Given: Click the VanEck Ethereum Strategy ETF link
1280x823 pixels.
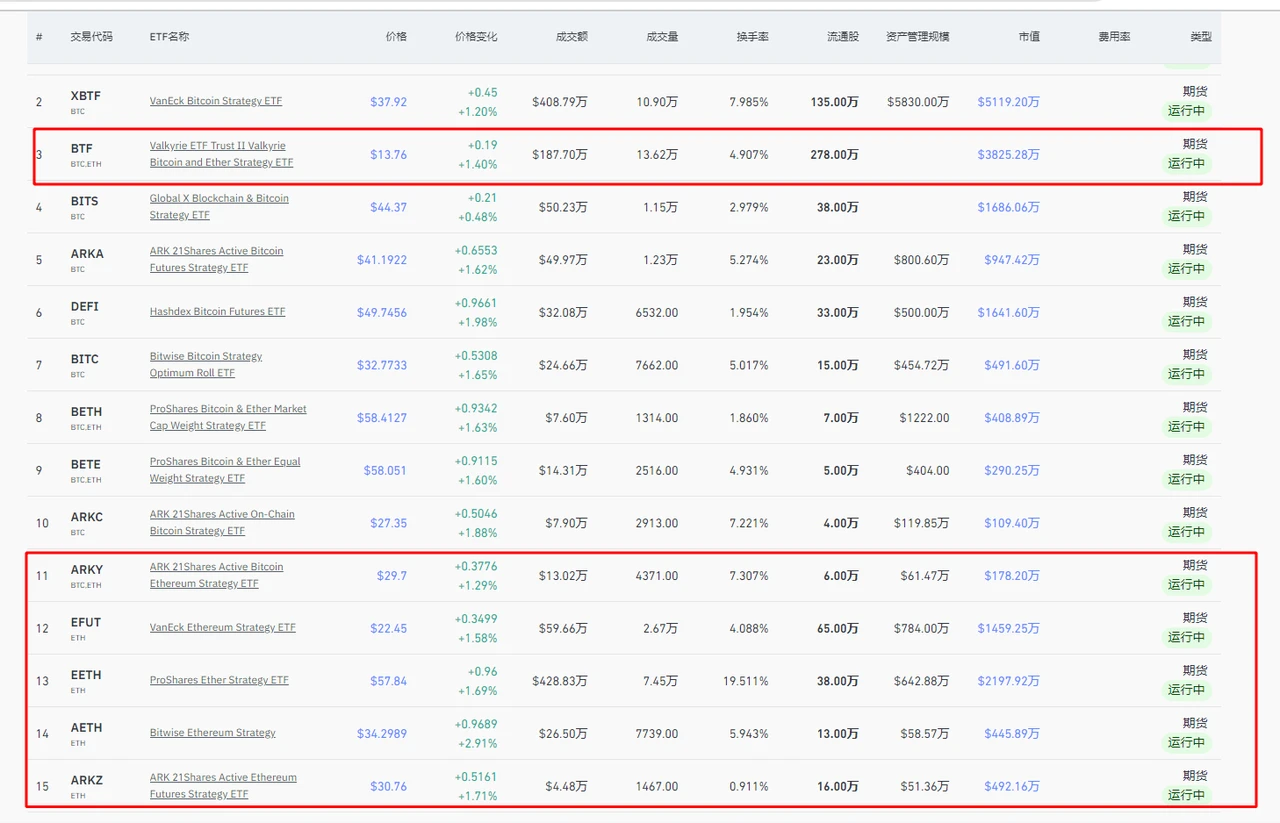Looking at the screenshot, I should [222, 628].
